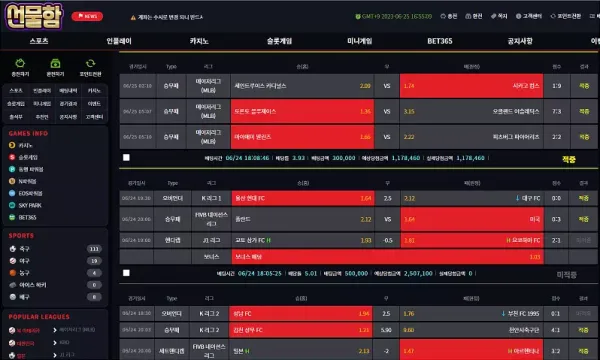The width and height of the screenshot is (600, 360).
Task: Click the red 슬롯게임 icon under Games Info
Action: (x=12, y=157)
